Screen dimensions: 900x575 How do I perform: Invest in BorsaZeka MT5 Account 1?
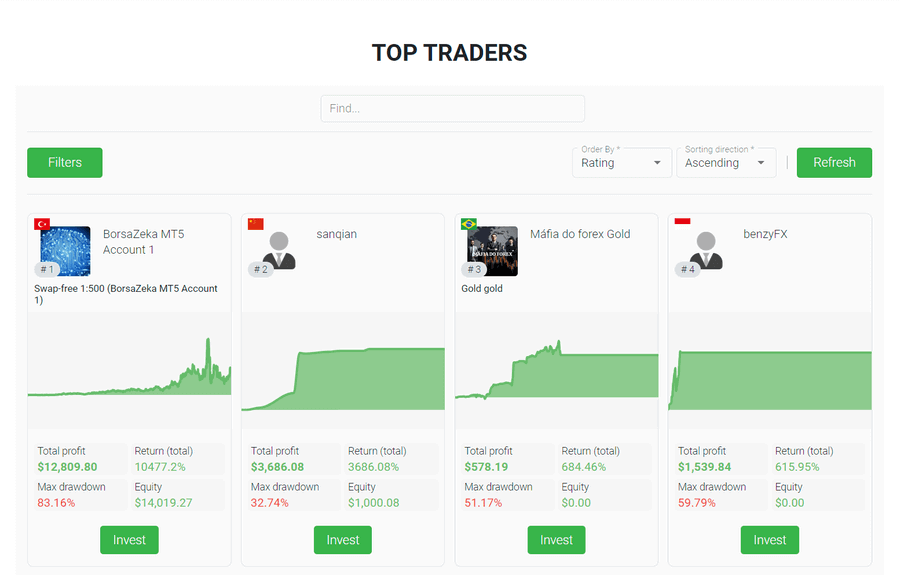click(x=129, y=540)
